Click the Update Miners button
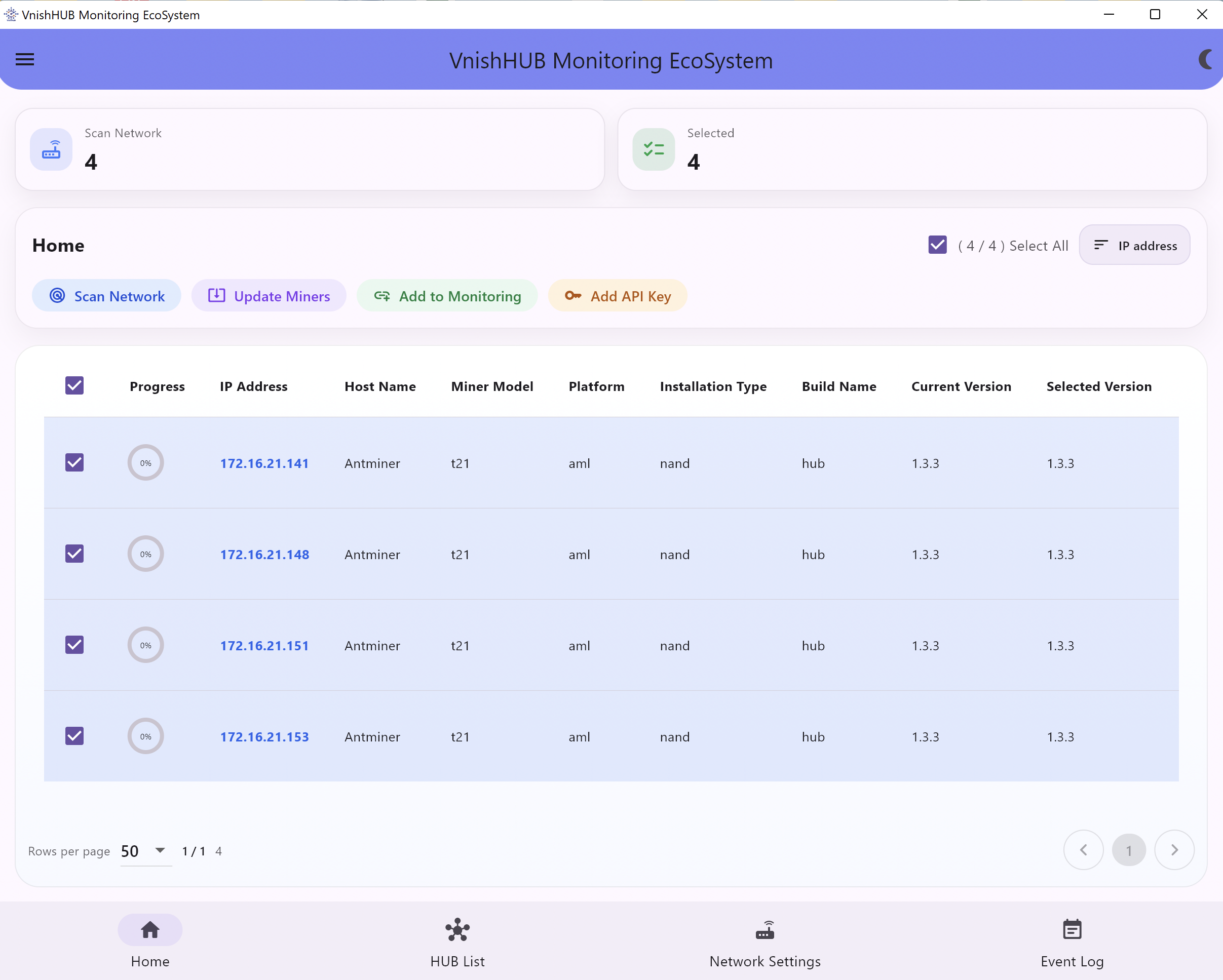The image size is (1223, 980). coord(269,295)
